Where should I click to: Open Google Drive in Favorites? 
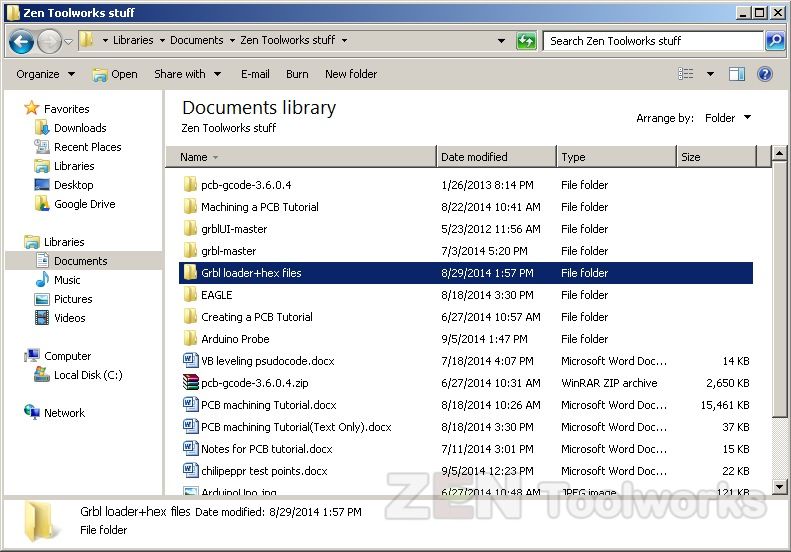point(84,204)
